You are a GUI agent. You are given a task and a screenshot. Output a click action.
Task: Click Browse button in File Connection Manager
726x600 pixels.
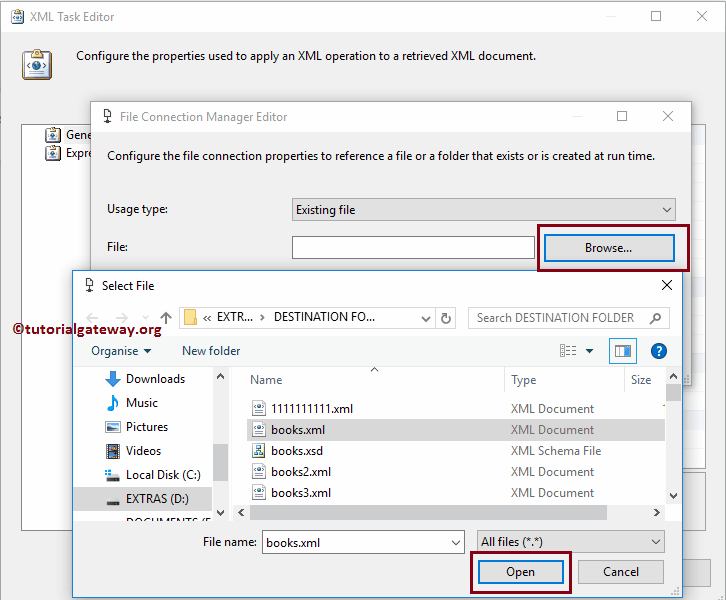pyautogui.click(x=609, y=248)
